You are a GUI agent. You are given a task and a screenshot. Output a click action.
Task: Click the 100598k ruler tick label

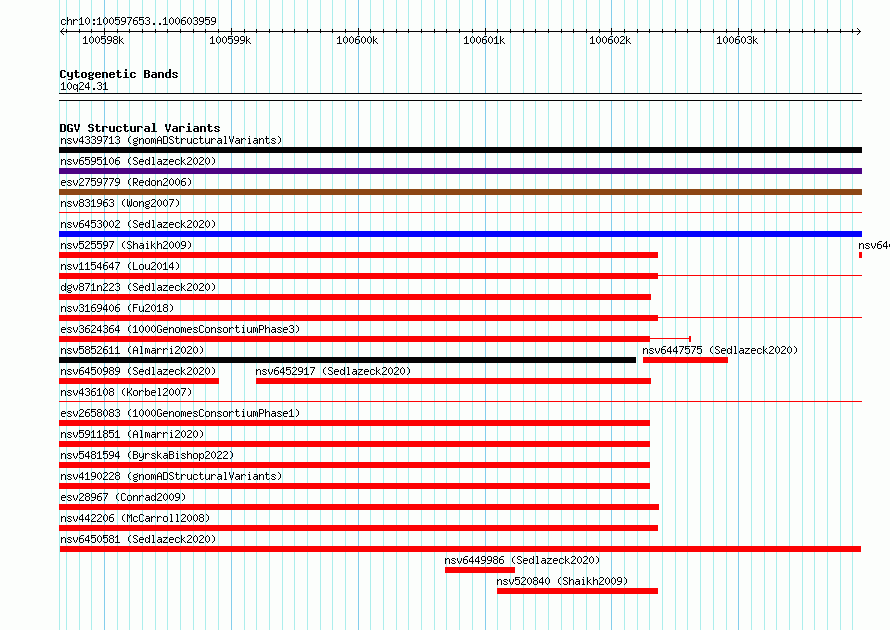(103, 40)
